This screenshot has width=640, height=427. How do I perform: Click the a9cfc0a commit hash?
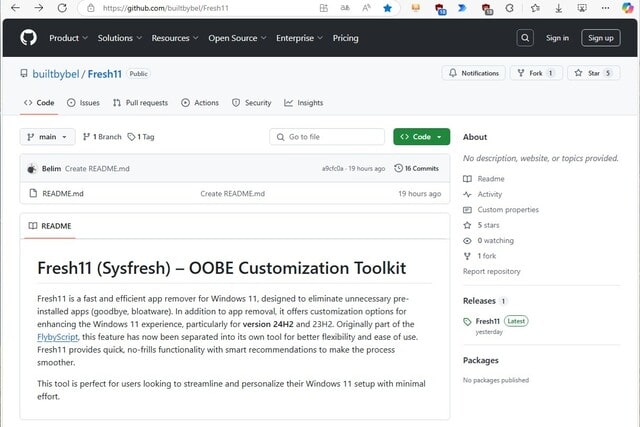pyautogui.click(x=332, y=169)
